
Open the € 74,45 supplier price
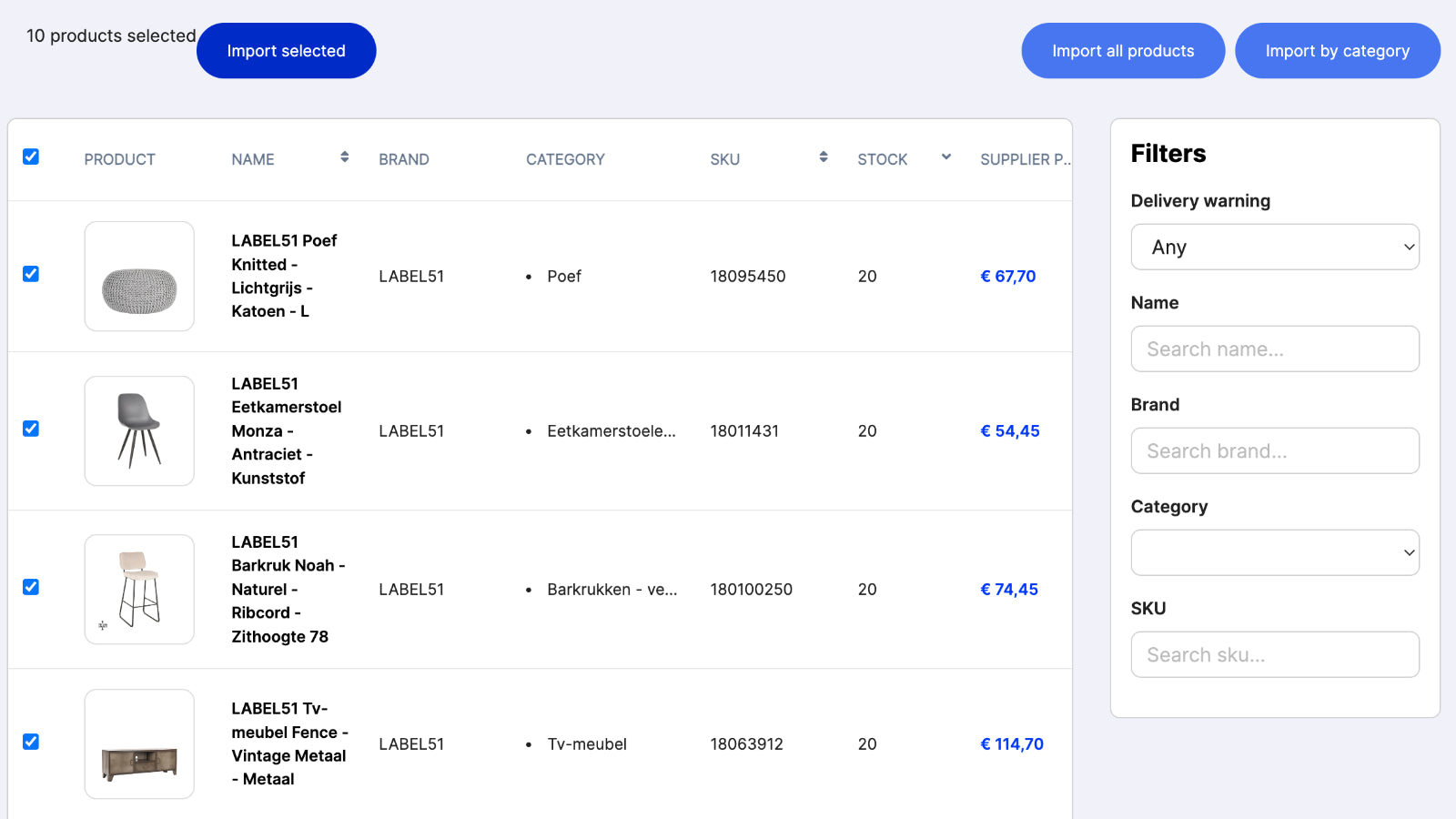pos(1009,590)
